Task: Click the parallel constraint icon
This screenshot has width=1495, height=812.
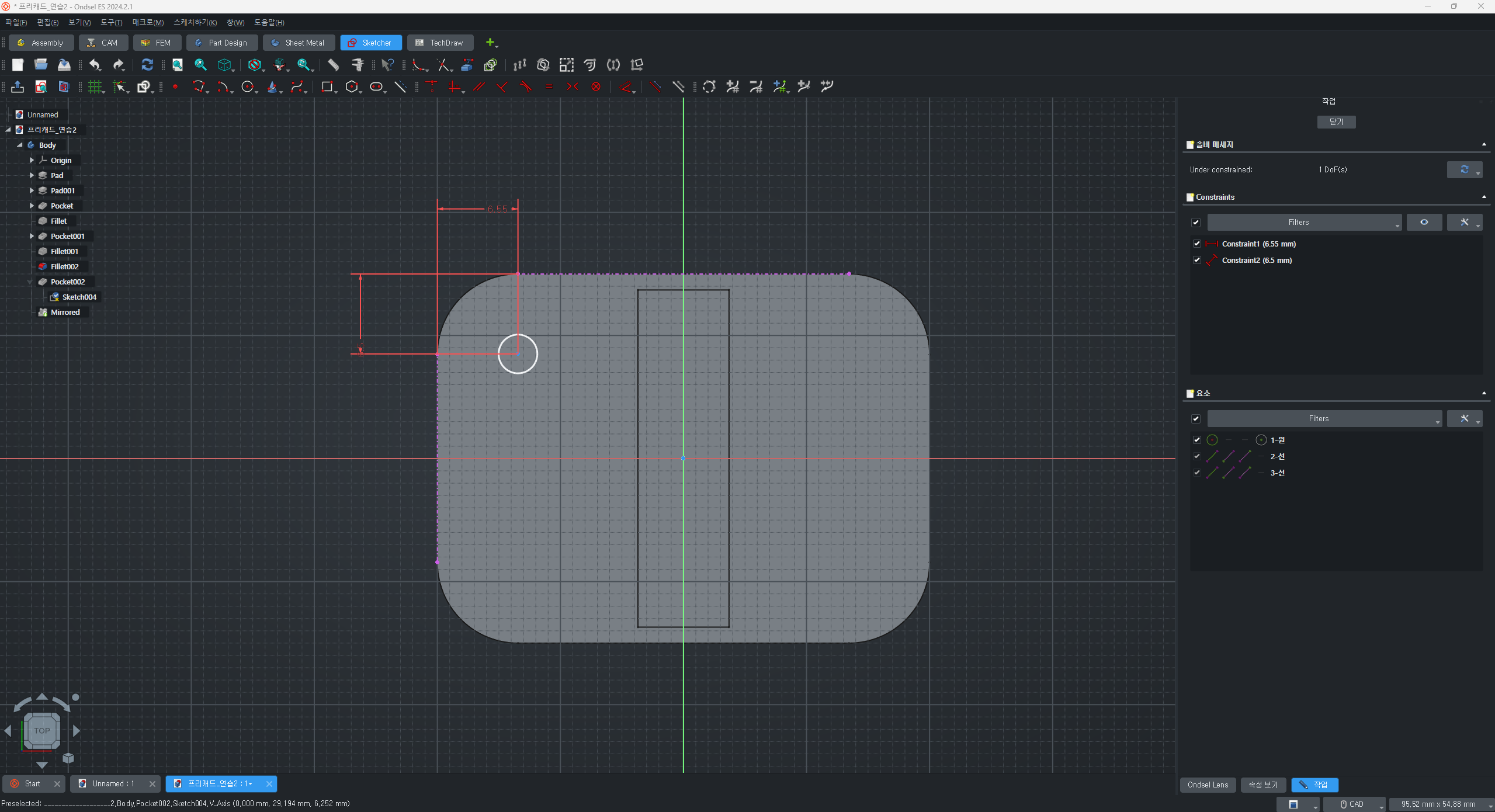Action: [478, 87]
